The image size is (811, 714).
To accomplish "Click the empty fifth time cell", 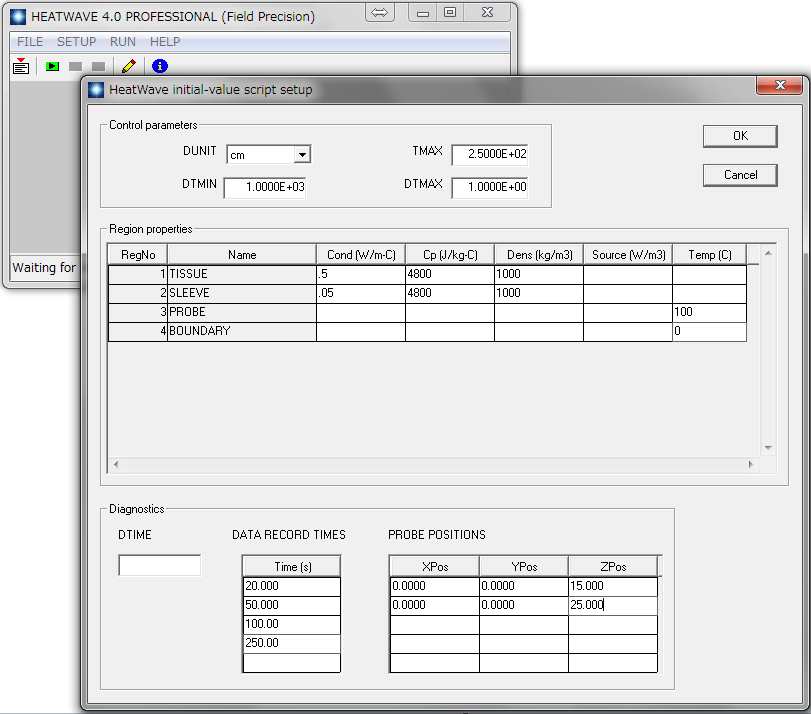I will (x=291, y=662).
